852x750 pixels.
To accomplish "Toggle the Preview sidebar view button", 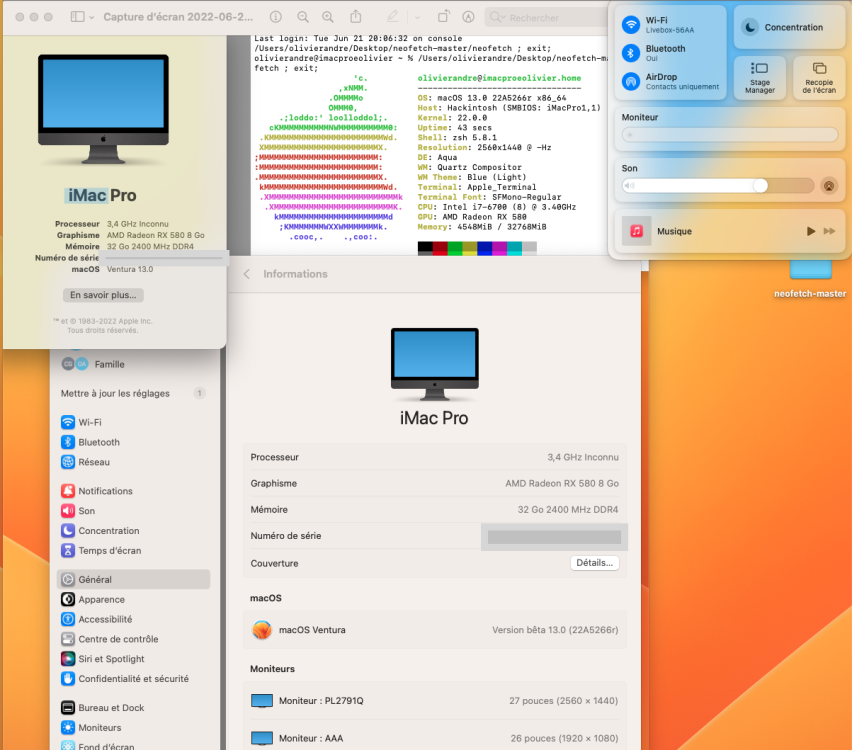I will click(x=78, y=17).
